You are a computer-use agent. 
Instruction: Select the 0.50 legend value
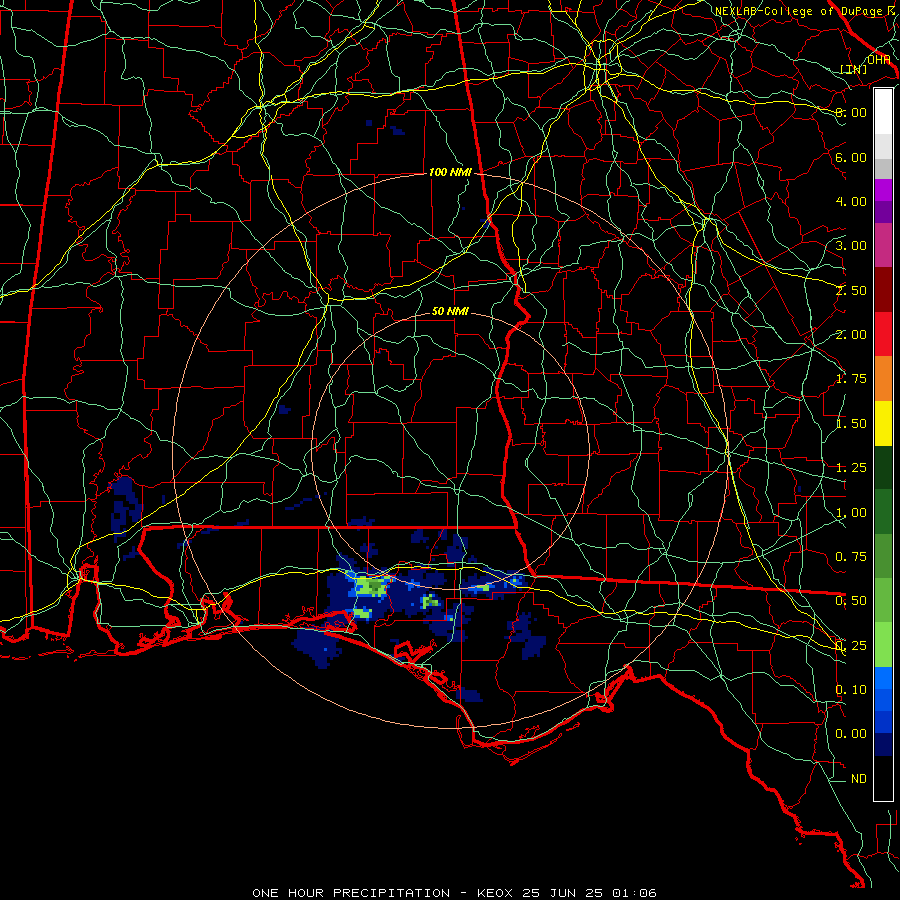point(851,601)
